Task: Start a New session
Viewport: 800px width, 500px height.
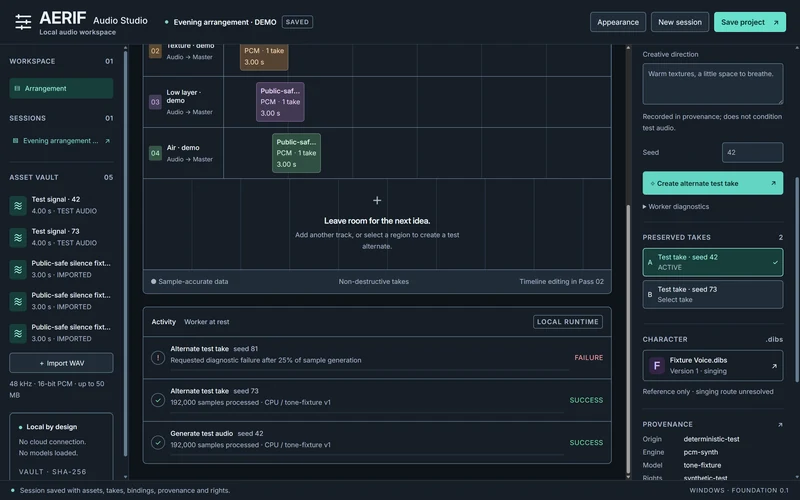Action: point(680,22)
